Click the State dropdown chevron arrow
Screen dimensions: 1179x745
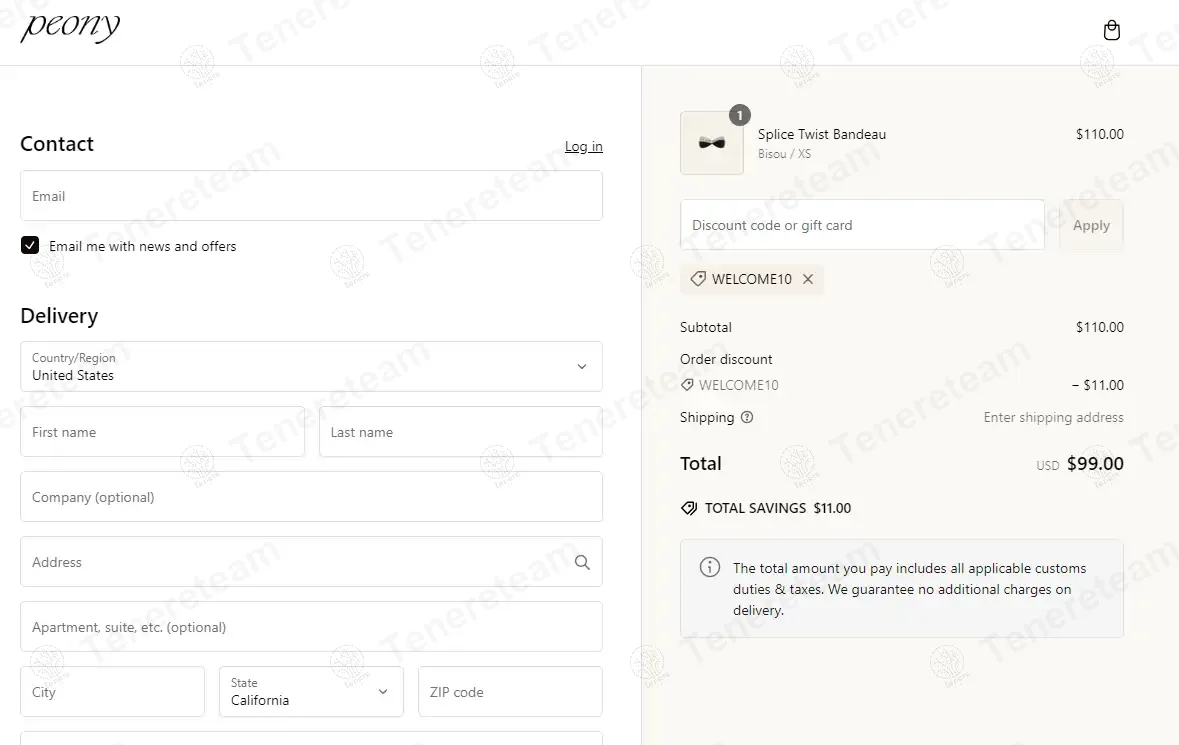(383, 692)
